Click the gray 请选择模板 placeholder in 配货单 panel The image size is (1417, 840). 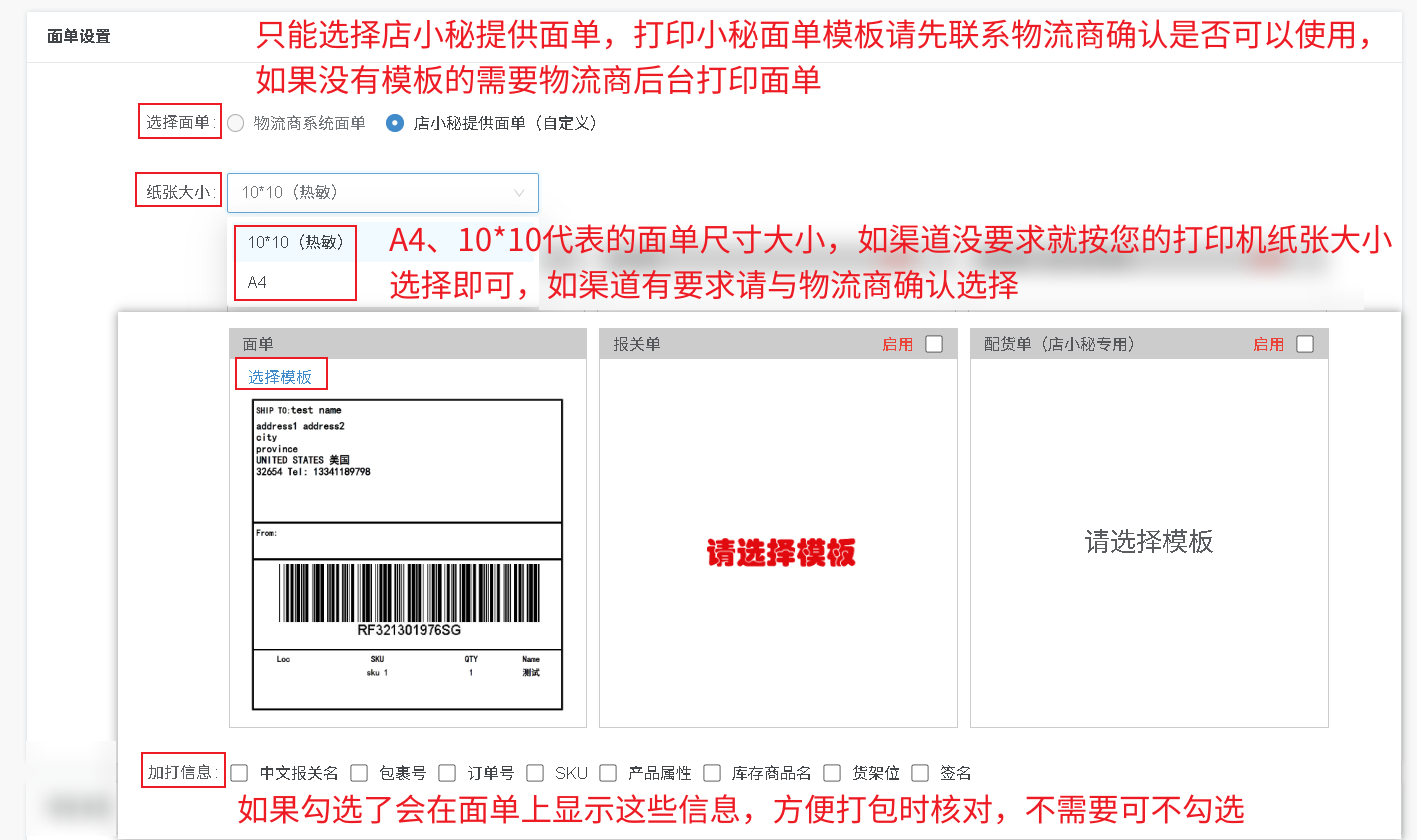click(x=1149, y=542)
